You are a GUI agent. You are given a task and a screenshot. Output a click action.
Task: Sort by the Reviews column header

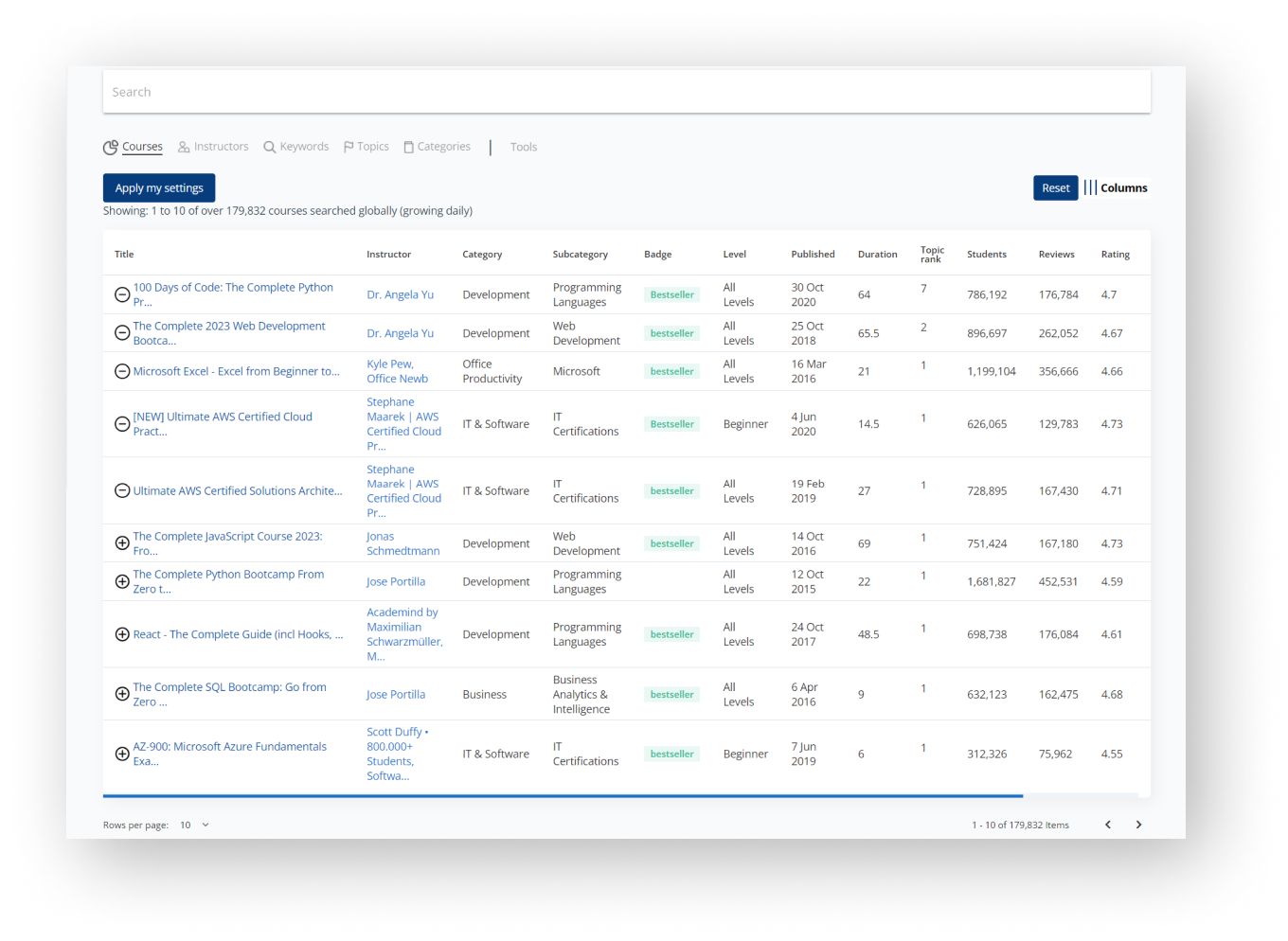pyautogui.click(x=1056, y=254)
